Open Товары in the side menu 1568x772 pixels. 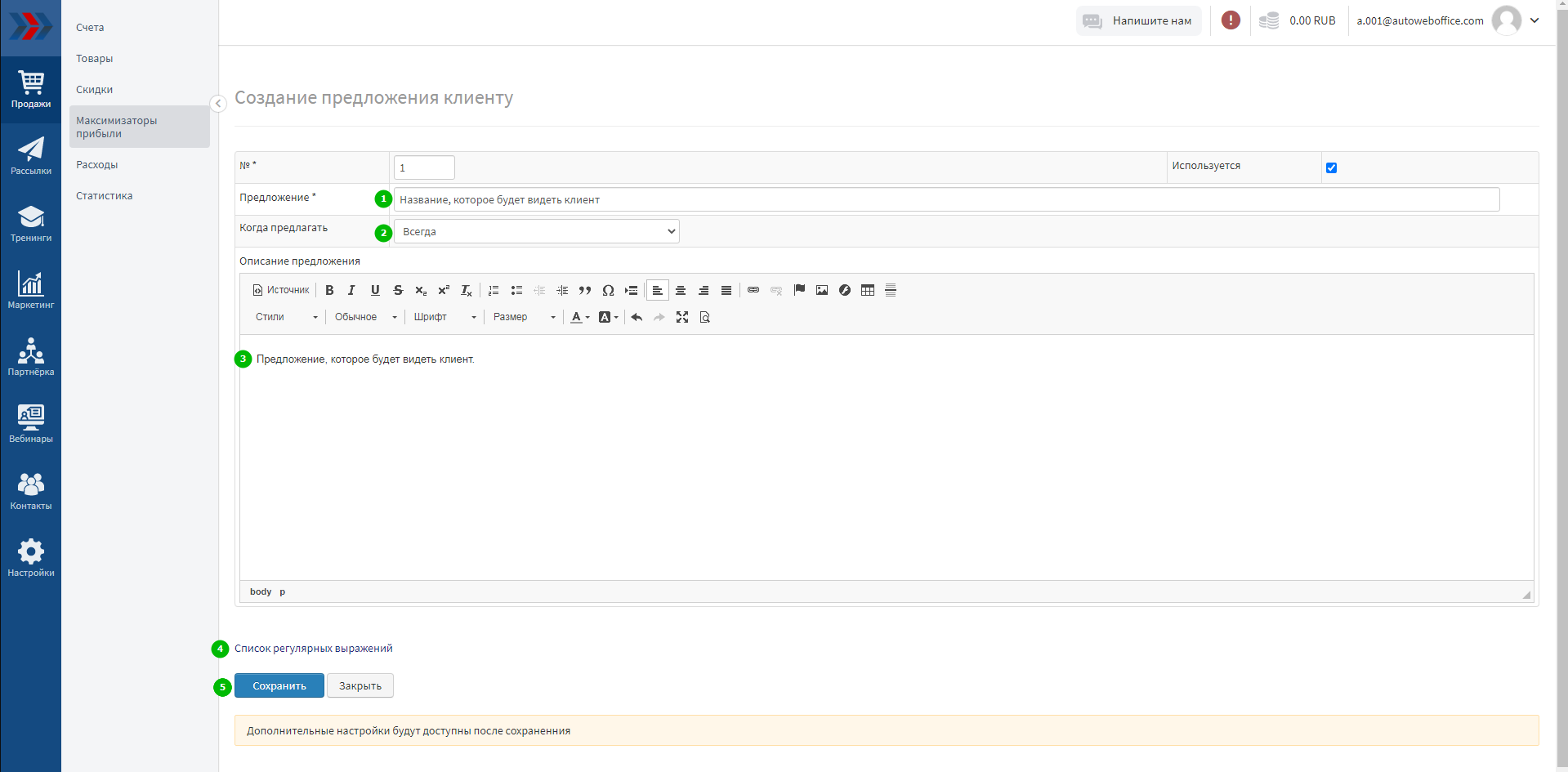click(x=95, y=59)
